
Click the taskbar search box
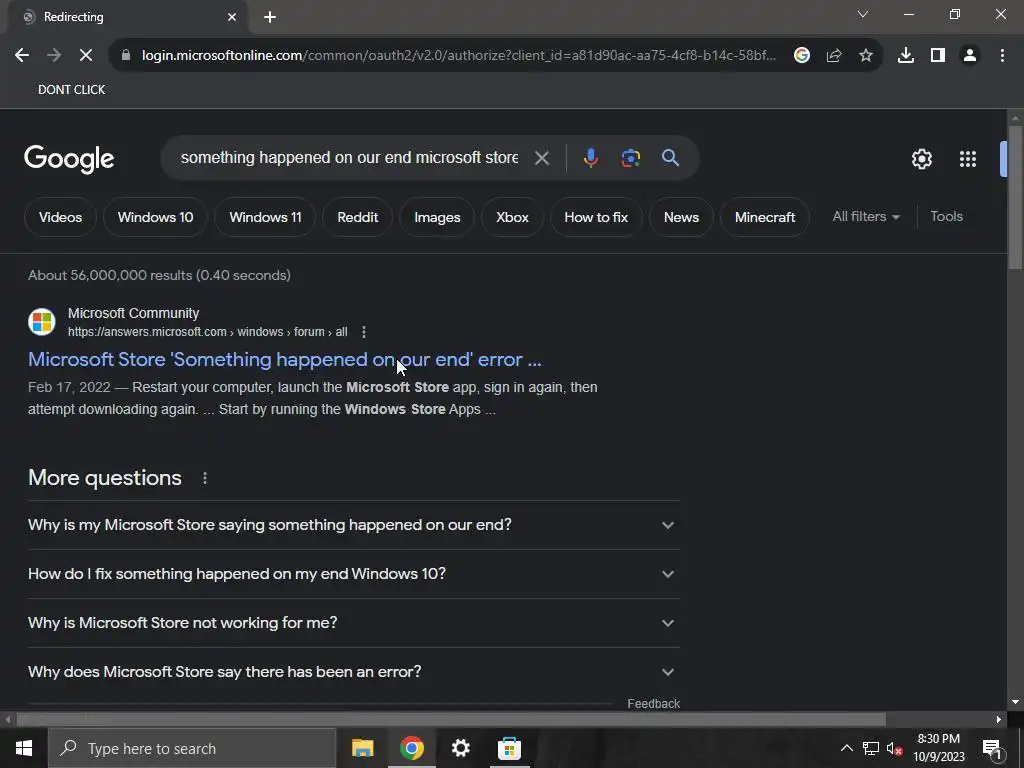[x=191, y=748]
